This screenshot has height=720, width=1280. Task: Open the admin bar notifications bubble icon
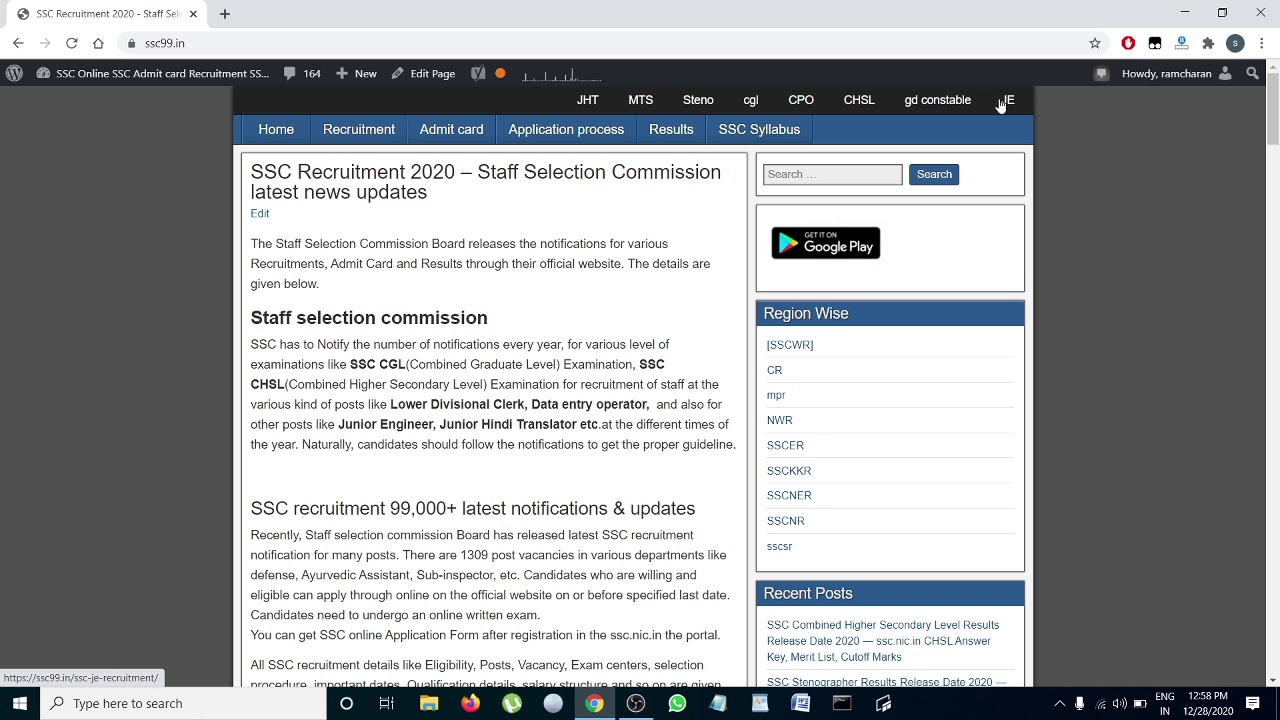[1101, 73]
